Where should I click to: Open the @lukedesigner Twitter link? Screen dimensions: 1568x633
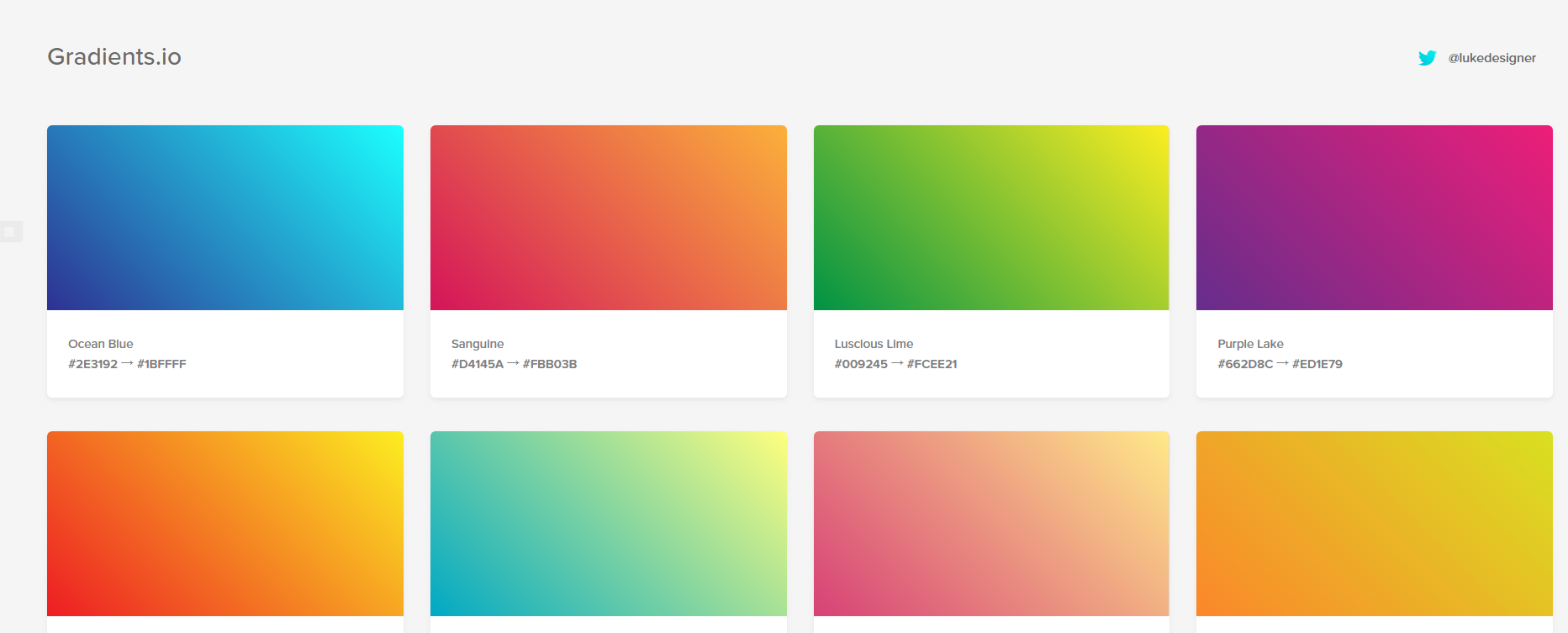(1491, 58)
